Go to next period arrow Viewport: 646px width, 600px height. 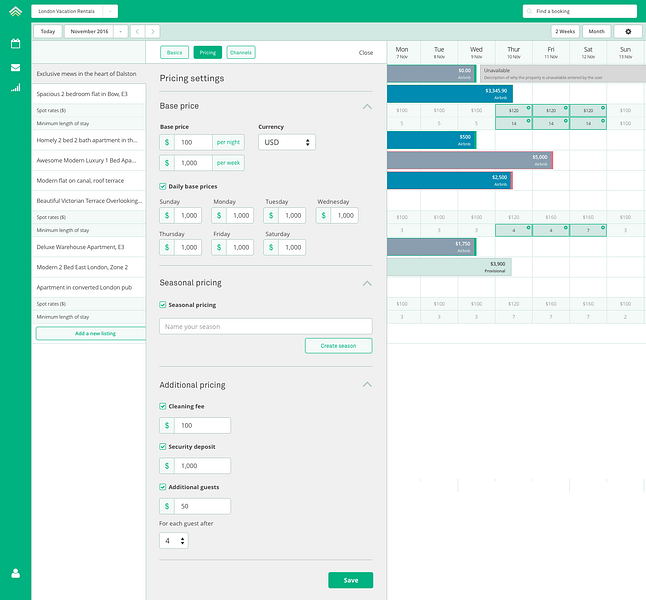pyautogui.click(x=153, y=31)
